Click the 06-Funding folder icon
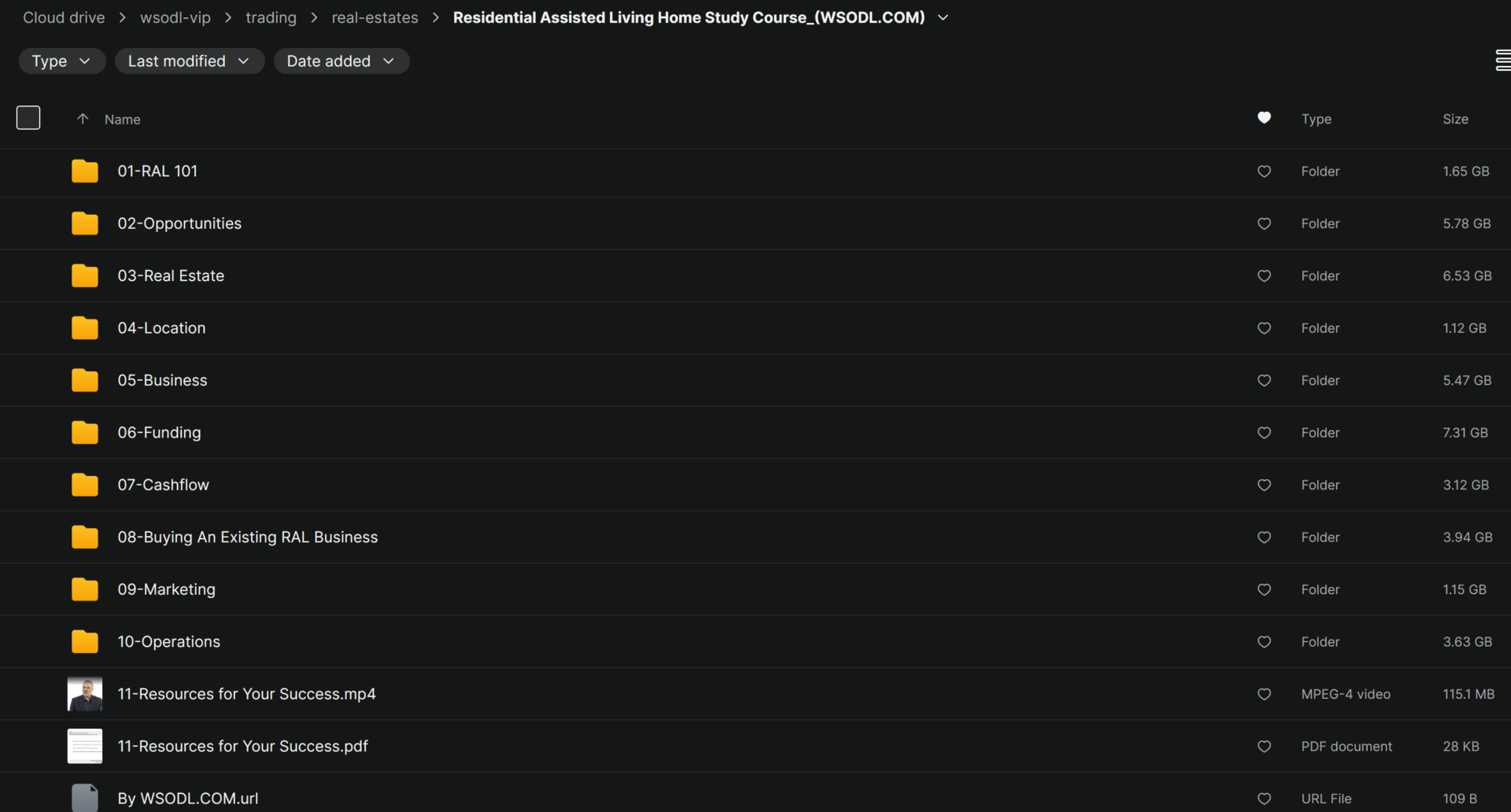 coord(84,433)
